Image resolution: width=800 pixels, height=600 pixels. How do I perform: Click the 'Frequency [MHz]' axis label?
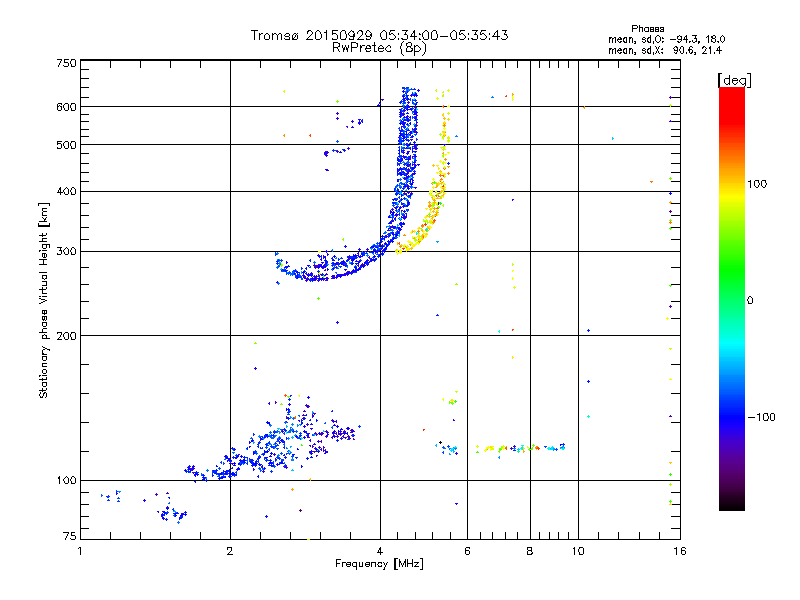(379, 564)
